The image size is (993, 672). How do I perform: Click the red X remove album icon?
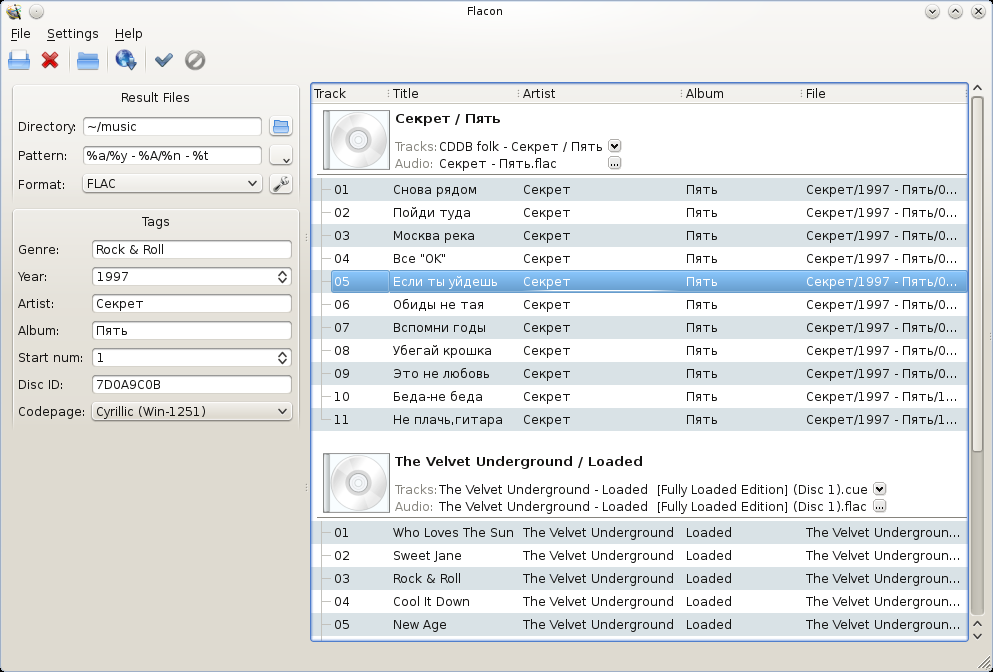50,61
